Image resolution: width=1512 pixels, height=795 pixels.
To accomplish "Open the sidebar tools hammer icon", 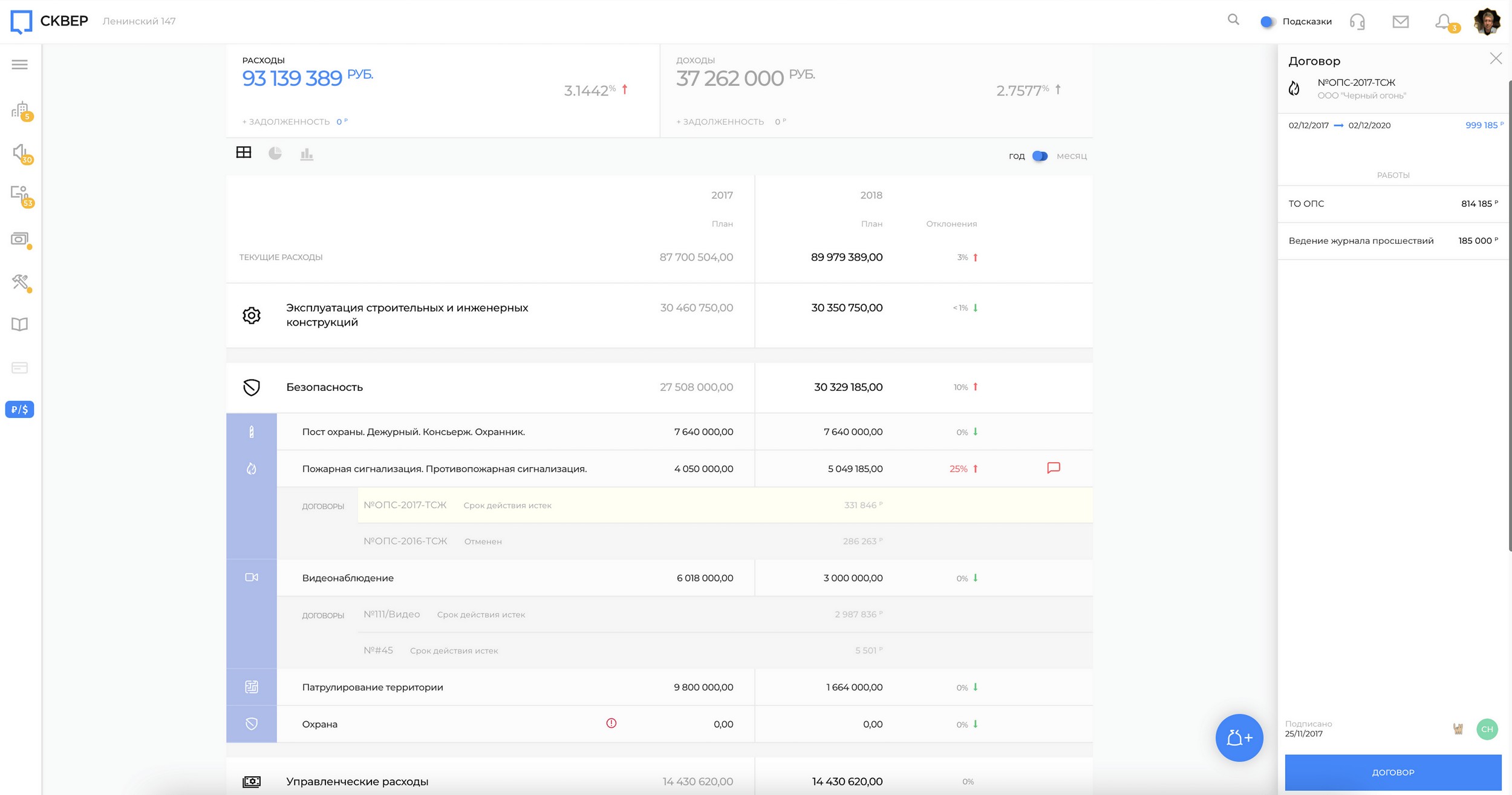I will (20, 281).
